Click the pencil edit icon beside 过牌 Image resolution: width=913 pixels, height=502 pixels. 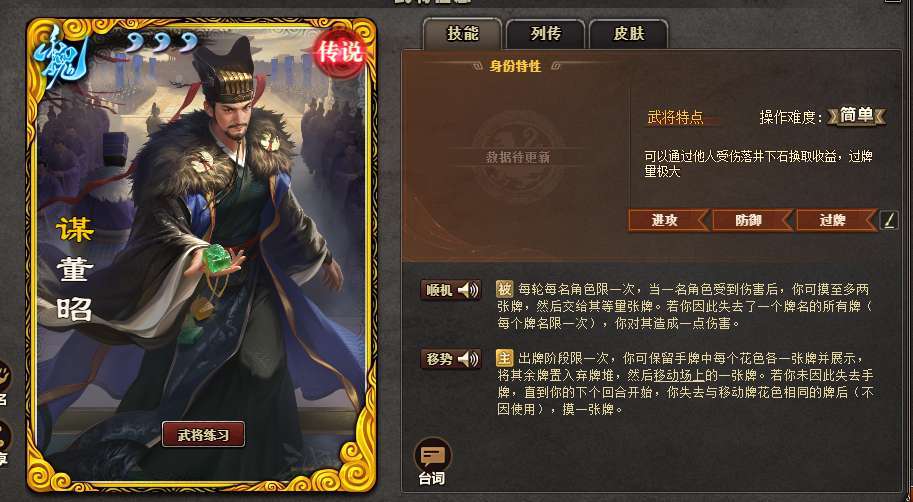point(889,220)
